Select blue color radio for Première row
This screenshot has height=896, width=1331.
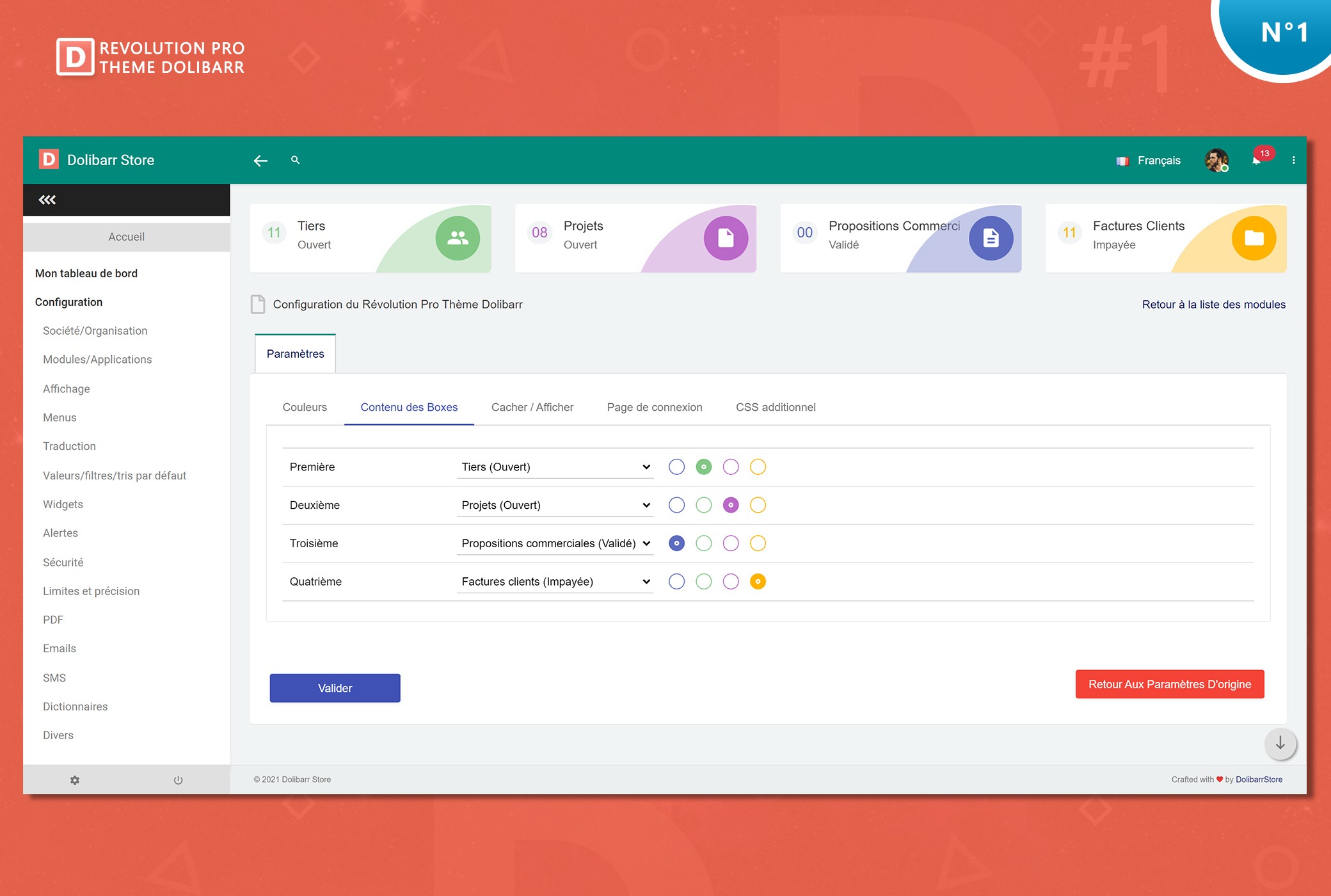tap(676, 467)
